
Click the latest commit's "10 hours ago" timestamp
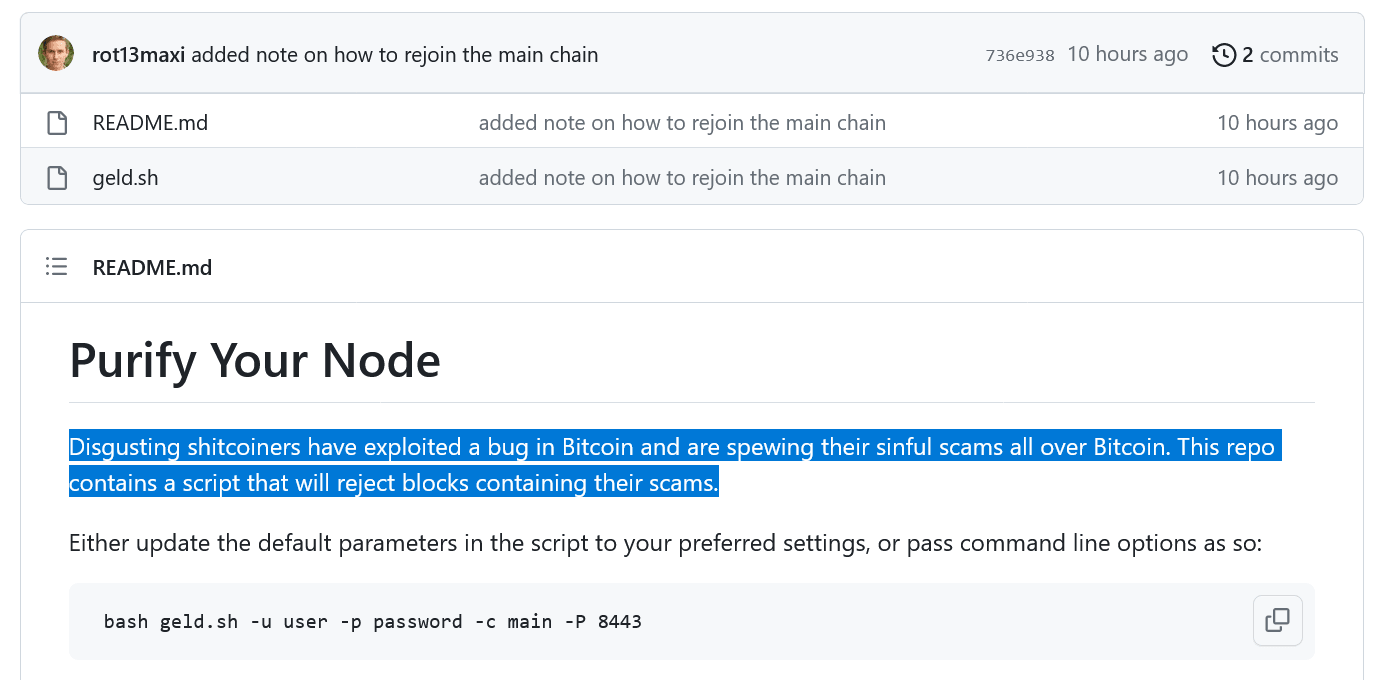[1127, 55]
